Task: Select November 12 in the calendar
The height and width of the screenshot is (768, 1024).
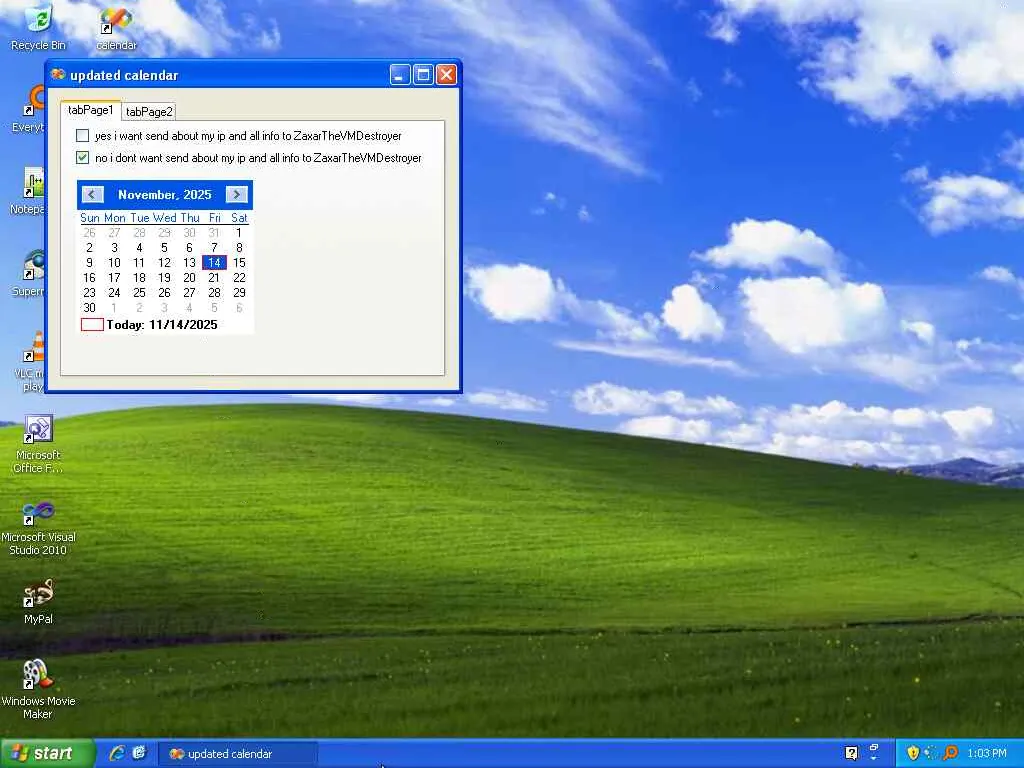Action: (164, 263)
